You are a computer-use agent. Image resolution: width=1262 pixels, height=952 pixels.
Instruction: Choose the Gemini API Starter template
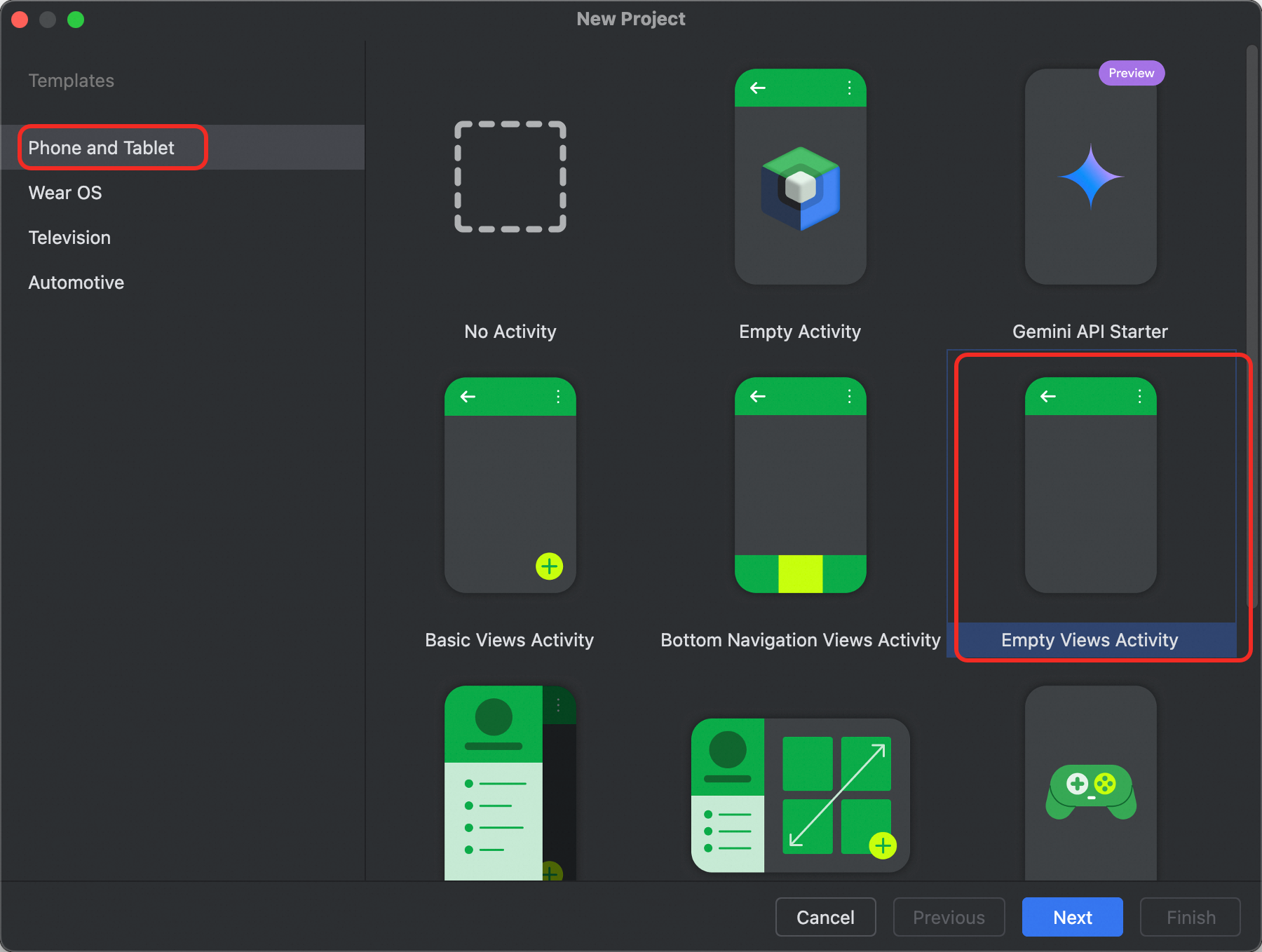[1091, 177]
